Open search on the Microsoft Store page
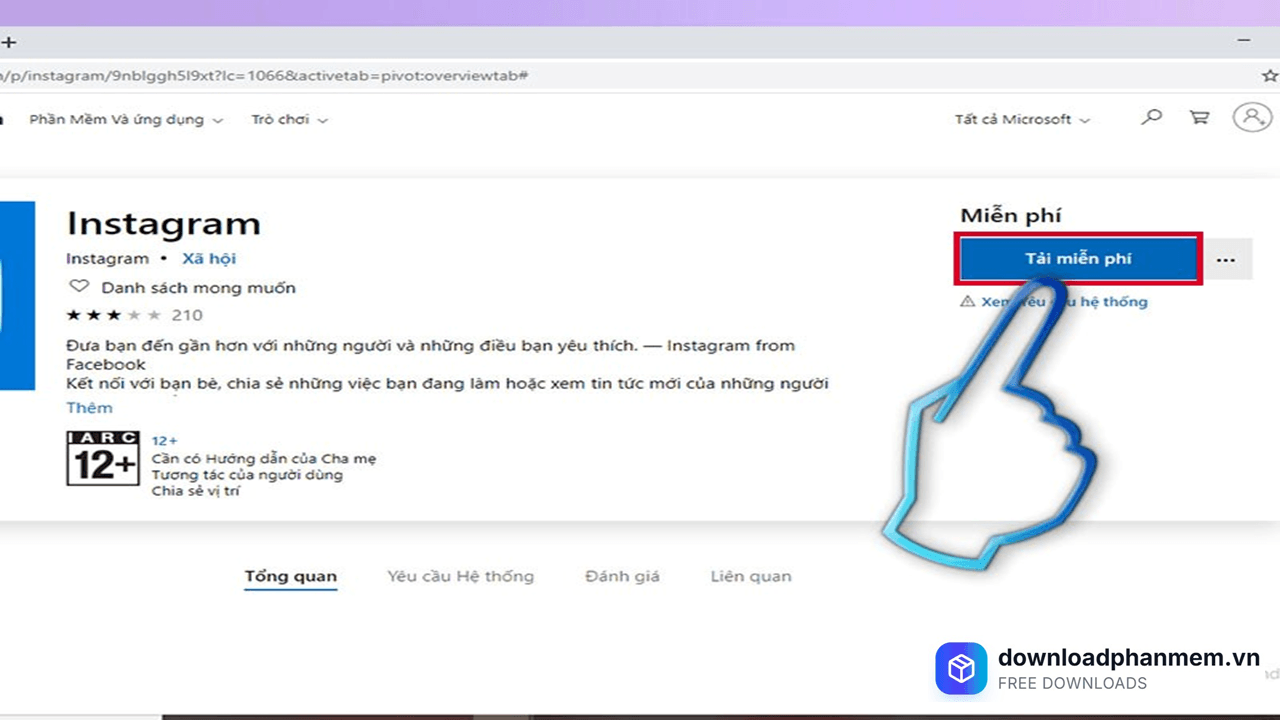 coord(1151,117)
